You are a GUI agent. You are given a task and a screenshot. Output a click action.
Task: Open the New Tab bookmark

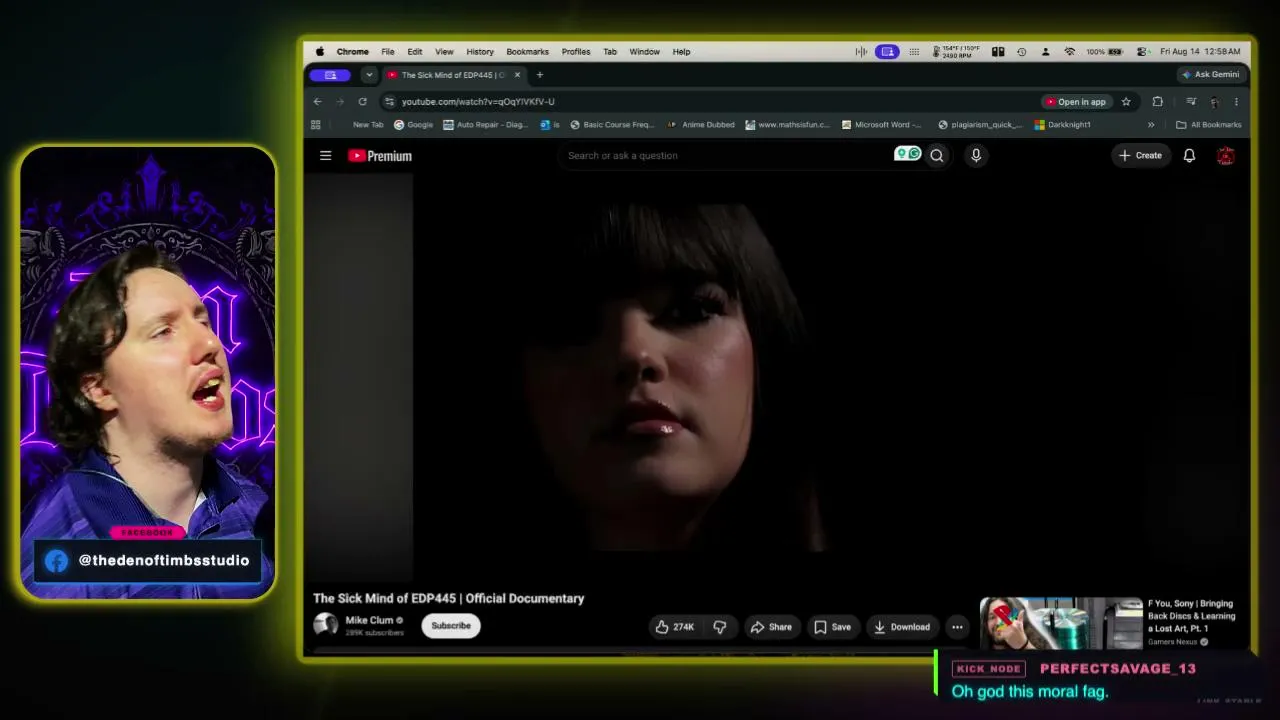tap(368, 125)
